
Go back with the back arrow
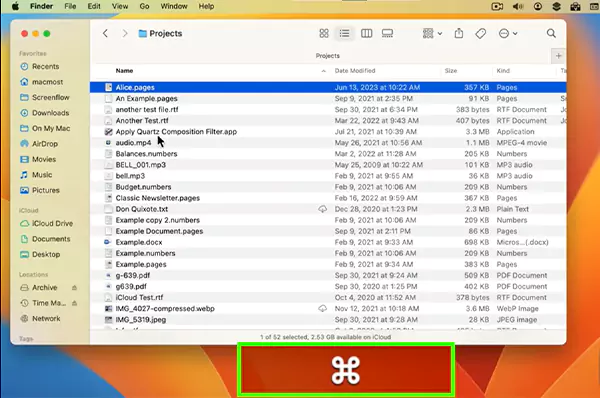pos(106,34)
